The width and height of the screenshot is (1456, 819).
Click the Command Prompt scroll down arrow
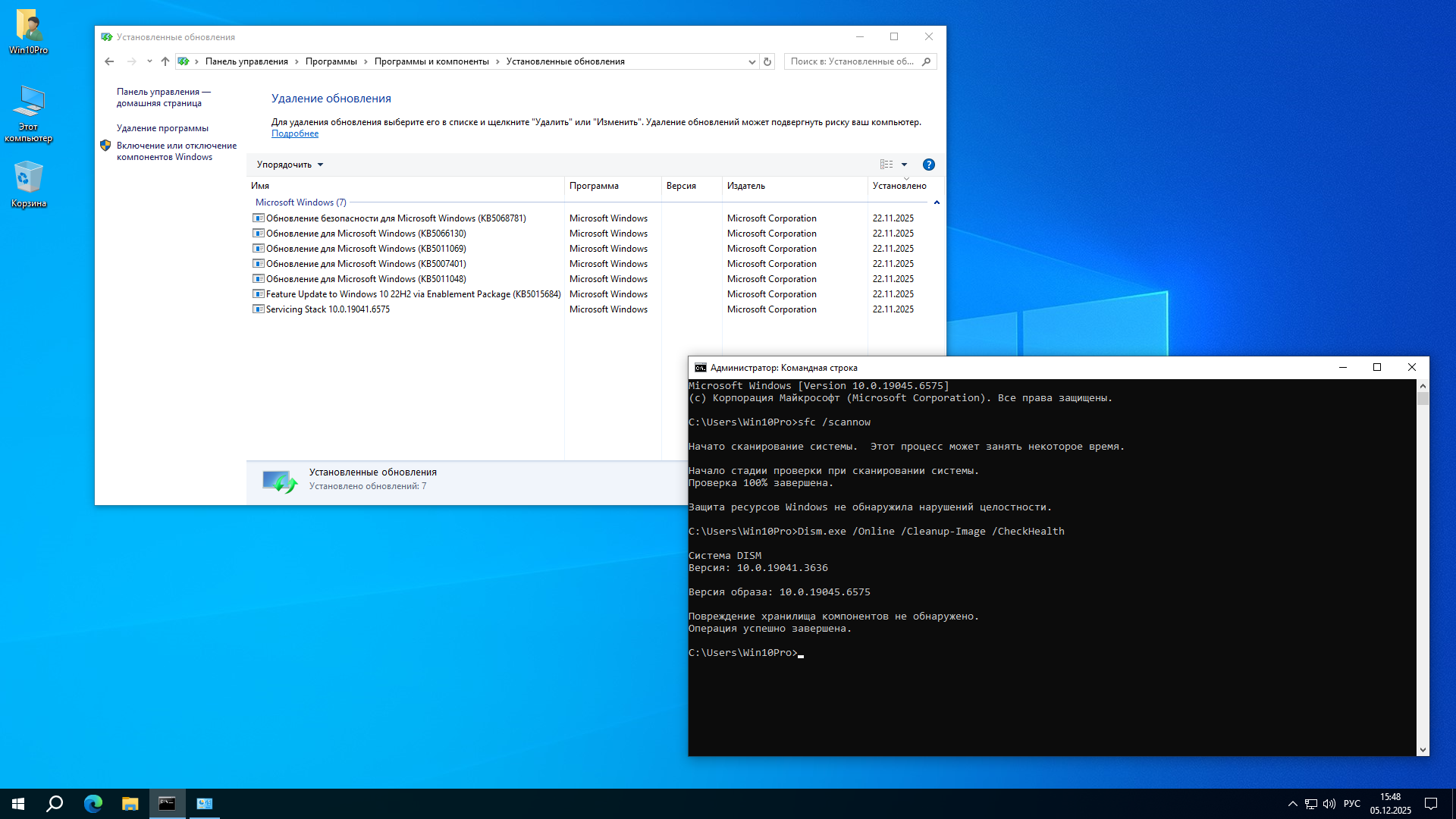click(1423, 750)
